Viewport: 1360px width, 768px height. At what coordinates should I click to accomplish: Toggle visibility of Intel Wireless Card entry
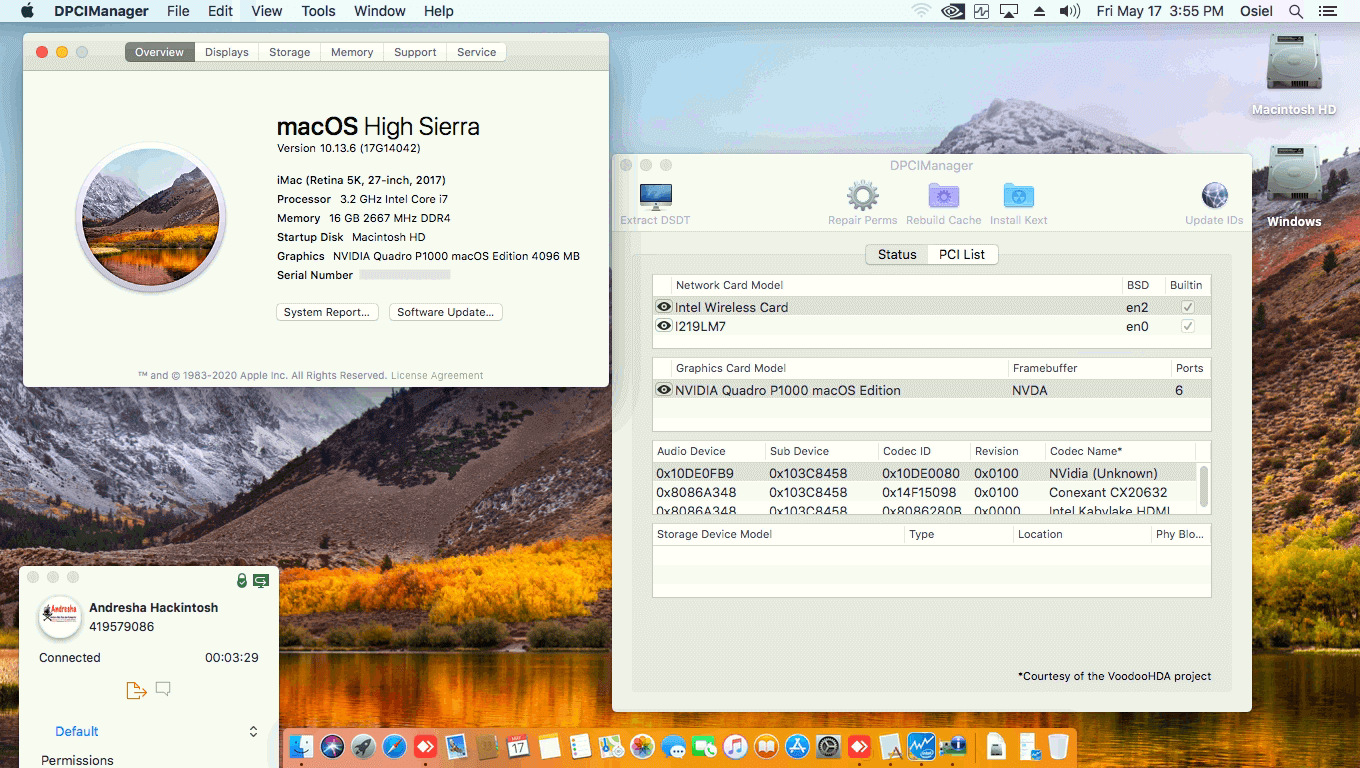tap(663, 307)
